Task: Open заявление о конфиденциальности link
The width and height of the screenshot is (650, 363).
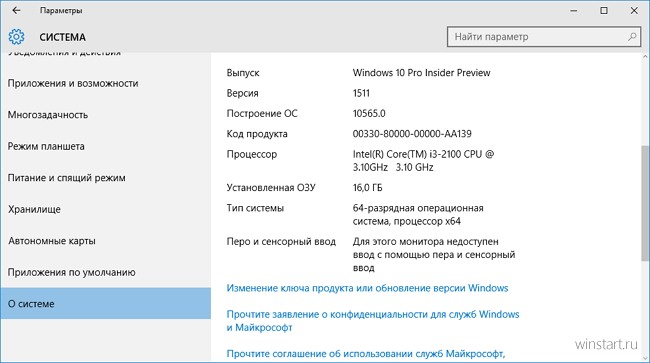Action: (373, 321)
